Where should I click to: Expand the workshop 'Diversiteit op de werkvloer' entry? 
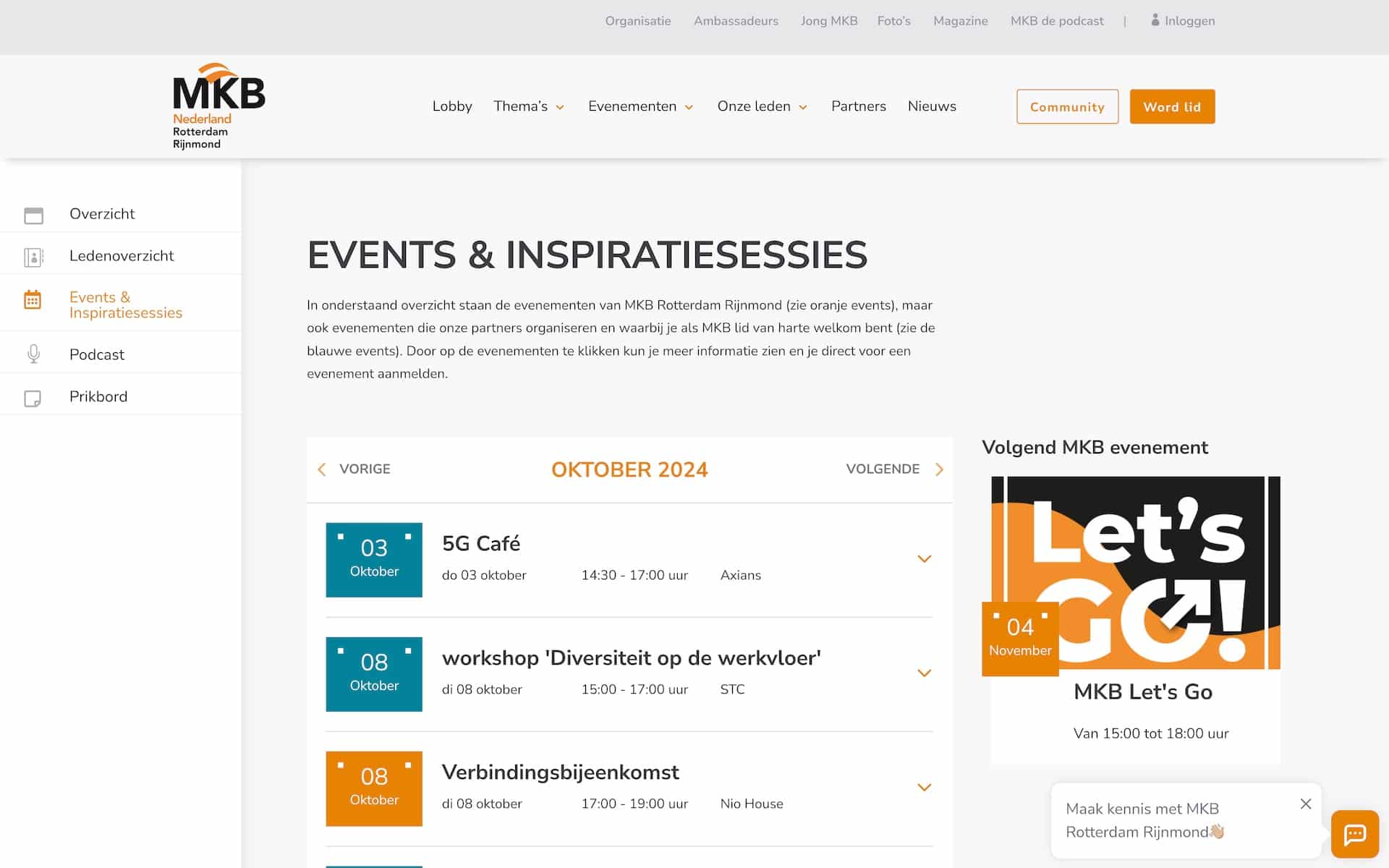(x=924, y=673)
